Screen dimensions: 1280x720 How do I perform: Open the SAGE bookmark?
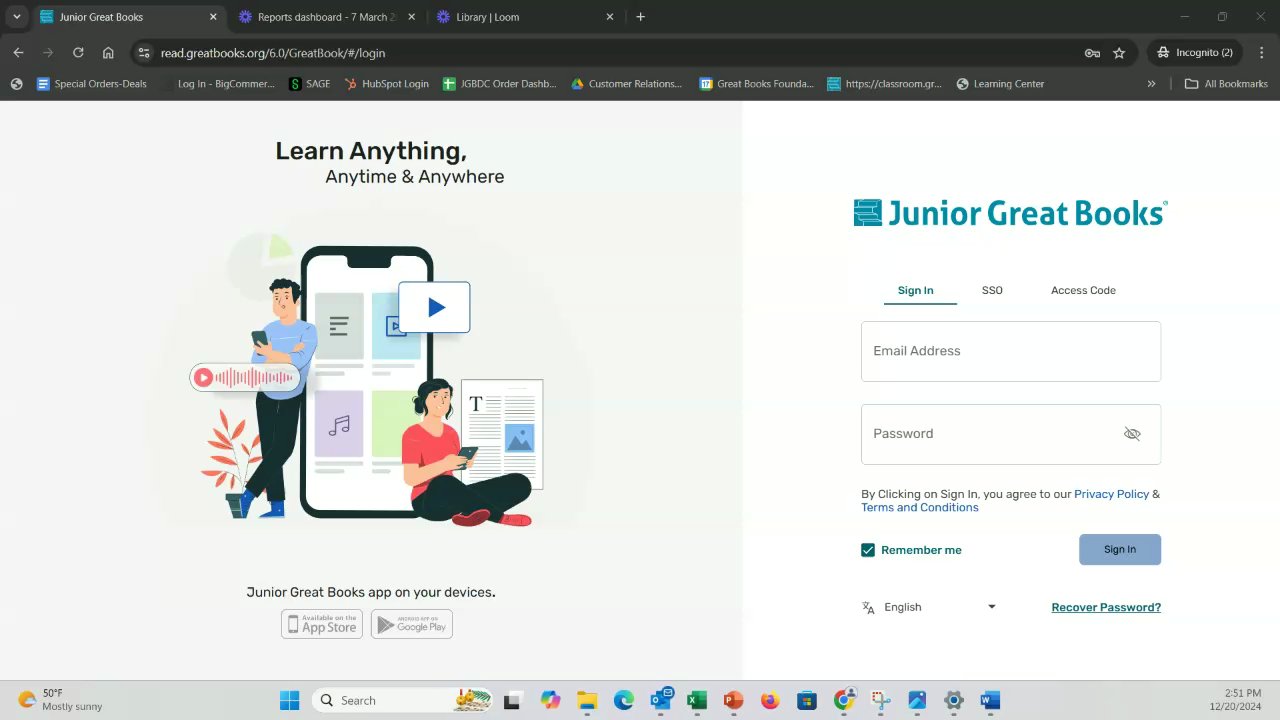point(309,84)
